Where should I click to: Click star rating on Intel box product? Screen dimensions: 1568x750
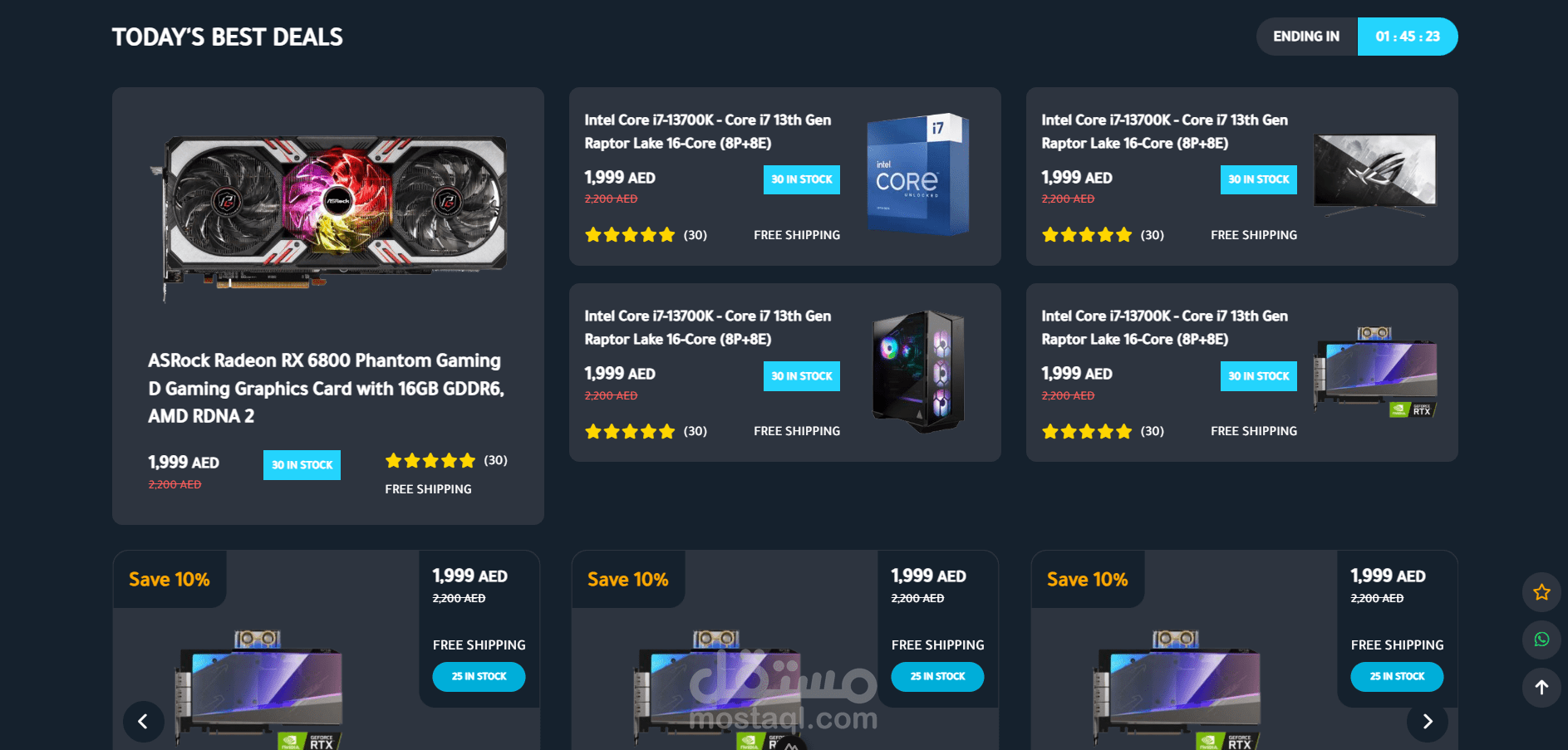[630, 235]
